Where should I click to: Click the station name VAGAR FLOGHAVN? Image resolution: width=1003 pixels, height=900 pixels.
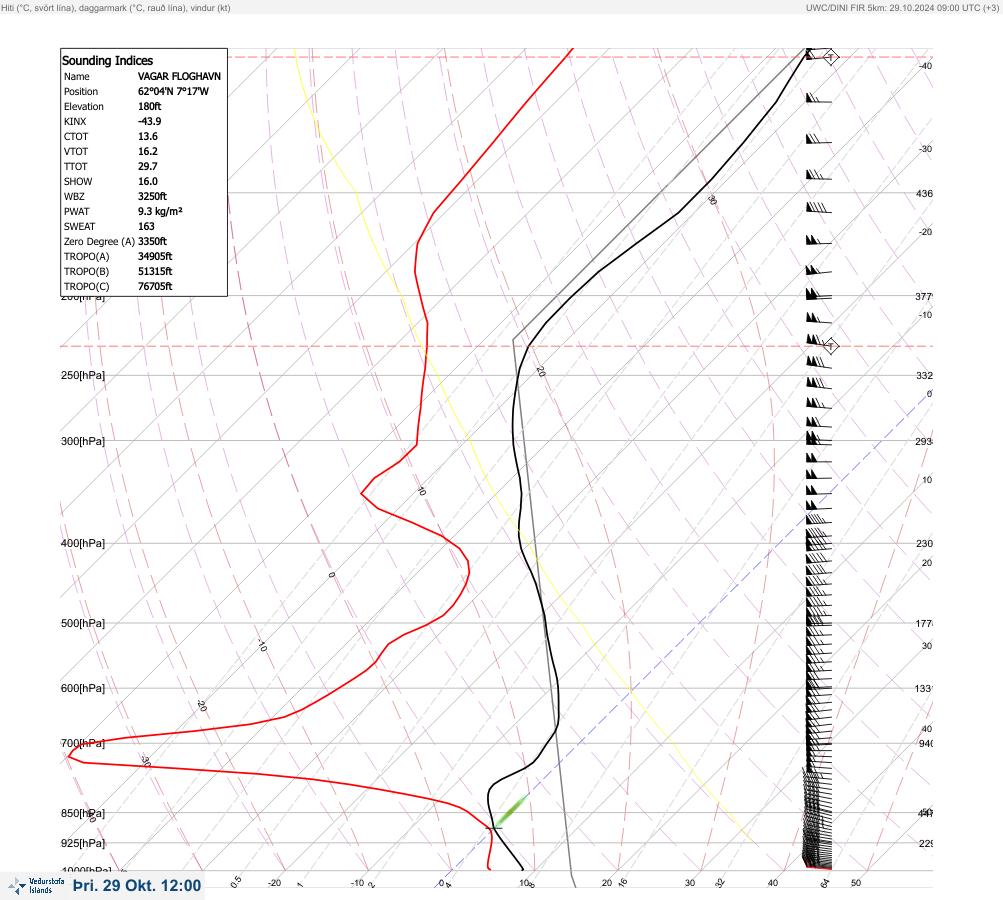click(179, 76)
